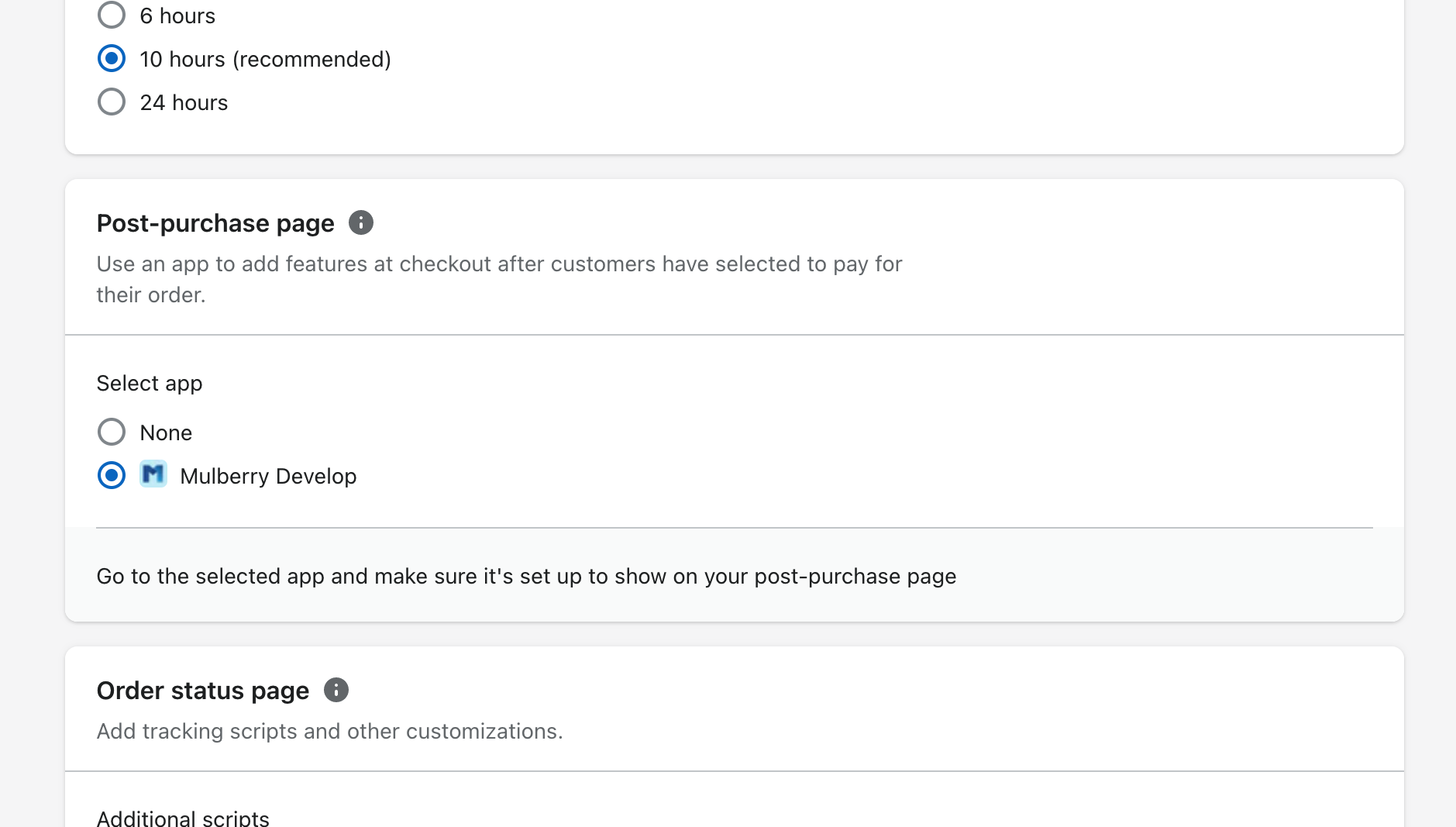Click the Mulberry Develop app logo

pos(153,474)
